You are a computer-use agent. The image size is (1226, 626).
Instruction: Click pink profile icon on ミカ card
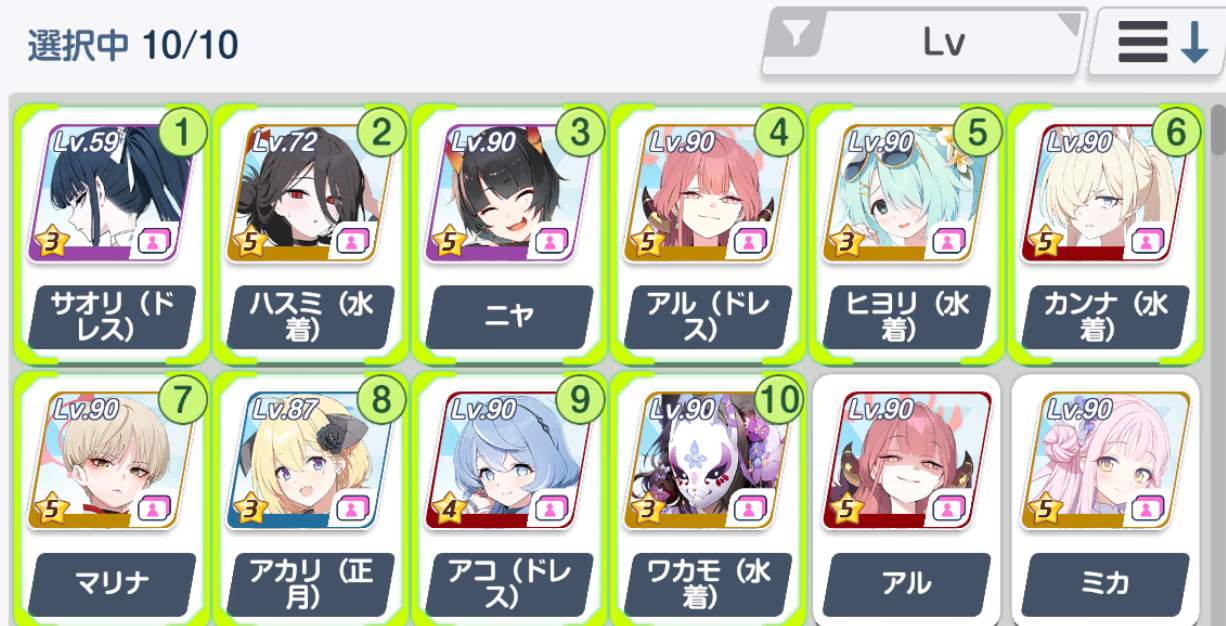(1148, 508)
